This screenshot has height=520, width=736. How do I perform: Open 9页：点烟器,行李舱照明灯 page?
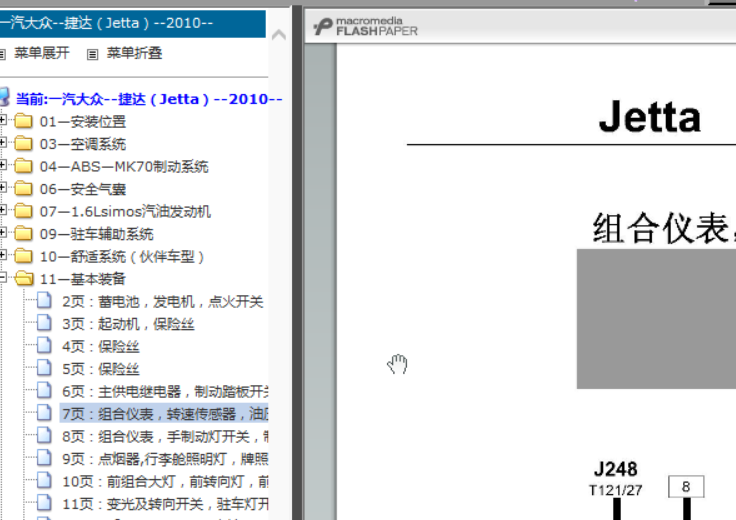(165, 459)
